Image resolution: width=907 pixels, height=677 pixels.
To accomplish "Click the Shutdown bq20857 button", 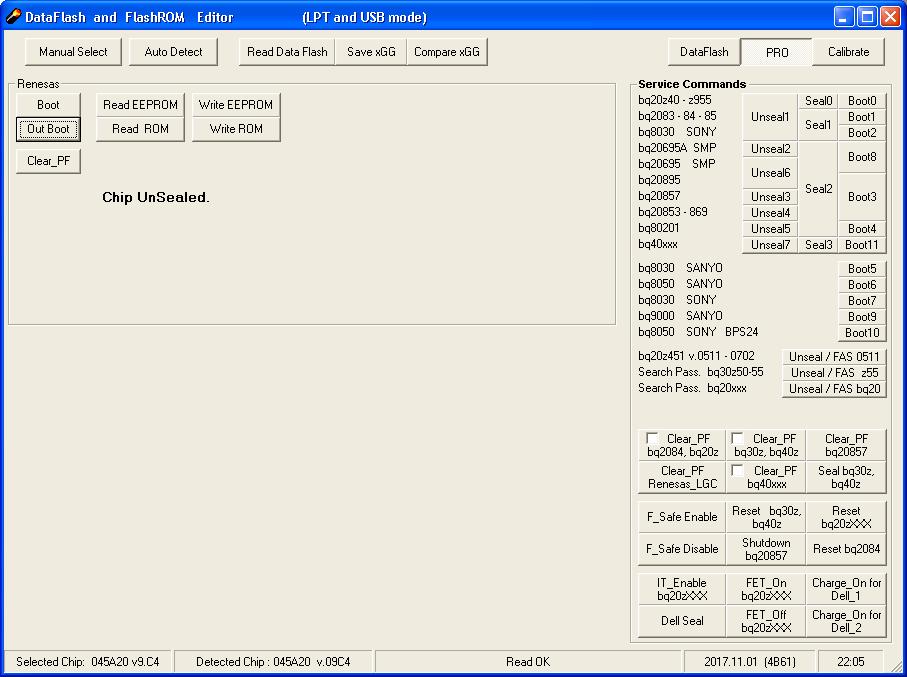I will click(766, 549).
